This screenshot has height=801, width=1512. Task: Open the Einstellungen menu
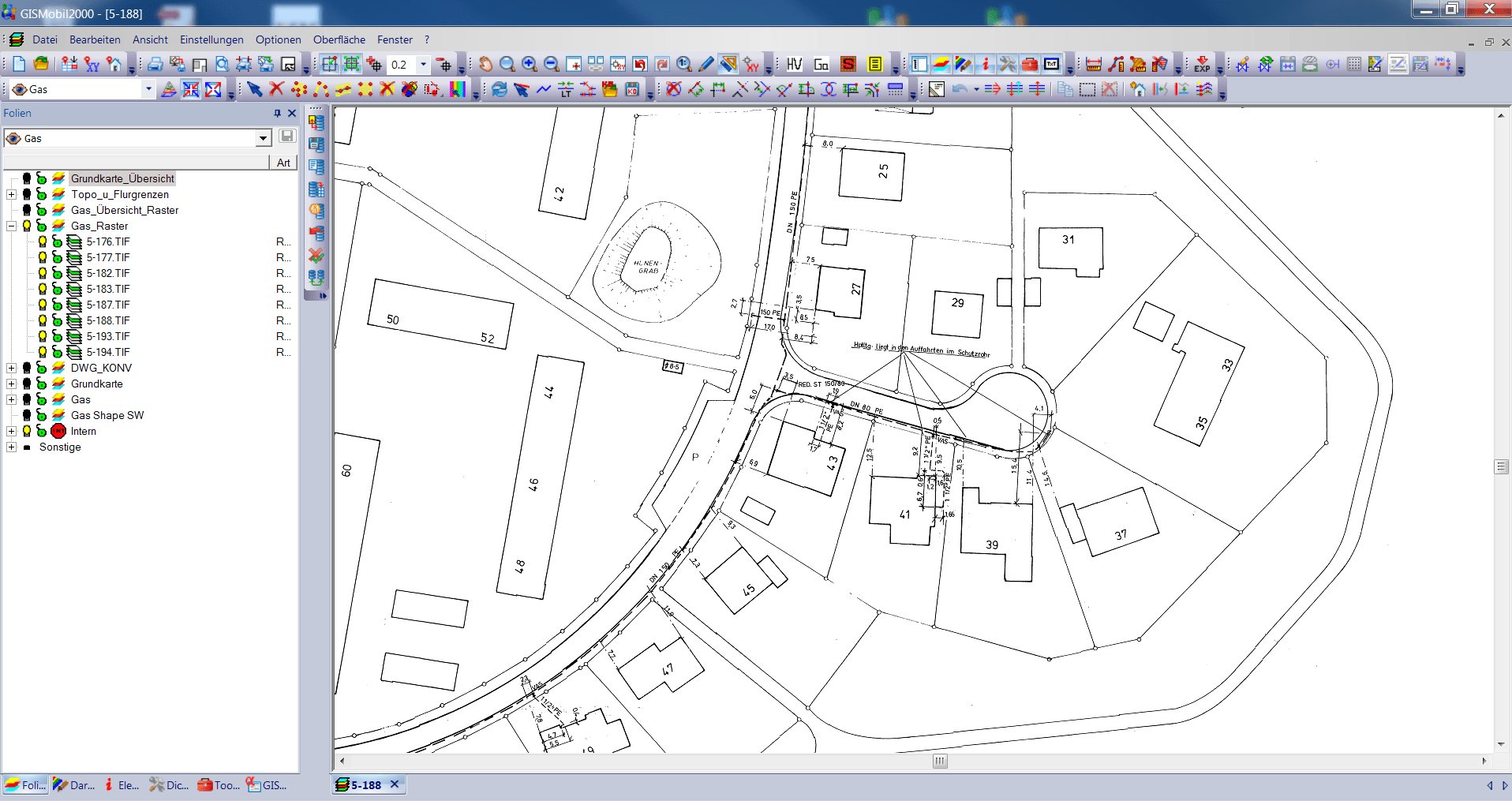[x=211, y=39]
